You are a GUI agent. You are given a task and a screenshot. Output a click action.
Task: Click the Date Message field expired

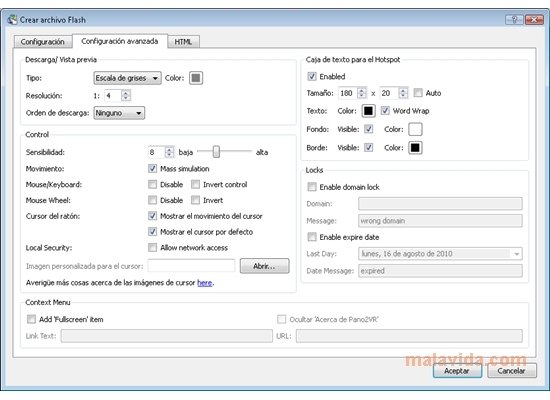click(440, 271)
